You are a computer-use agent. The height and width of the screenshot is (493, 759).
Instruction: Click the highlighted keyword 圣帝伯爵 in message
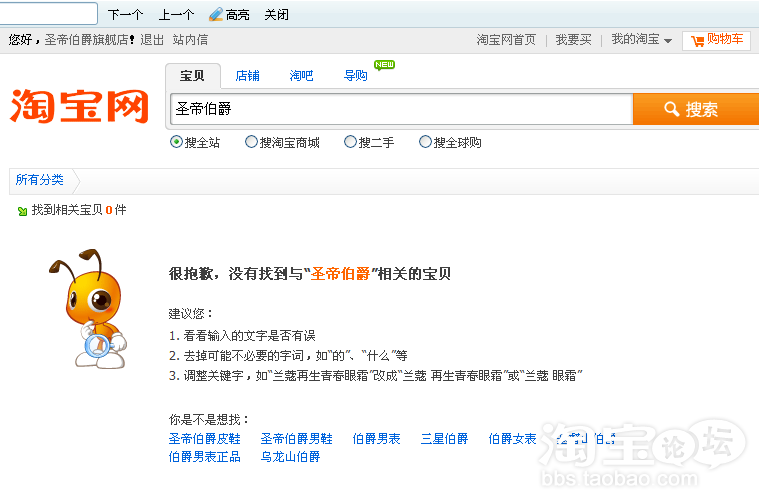pos(340,274)
